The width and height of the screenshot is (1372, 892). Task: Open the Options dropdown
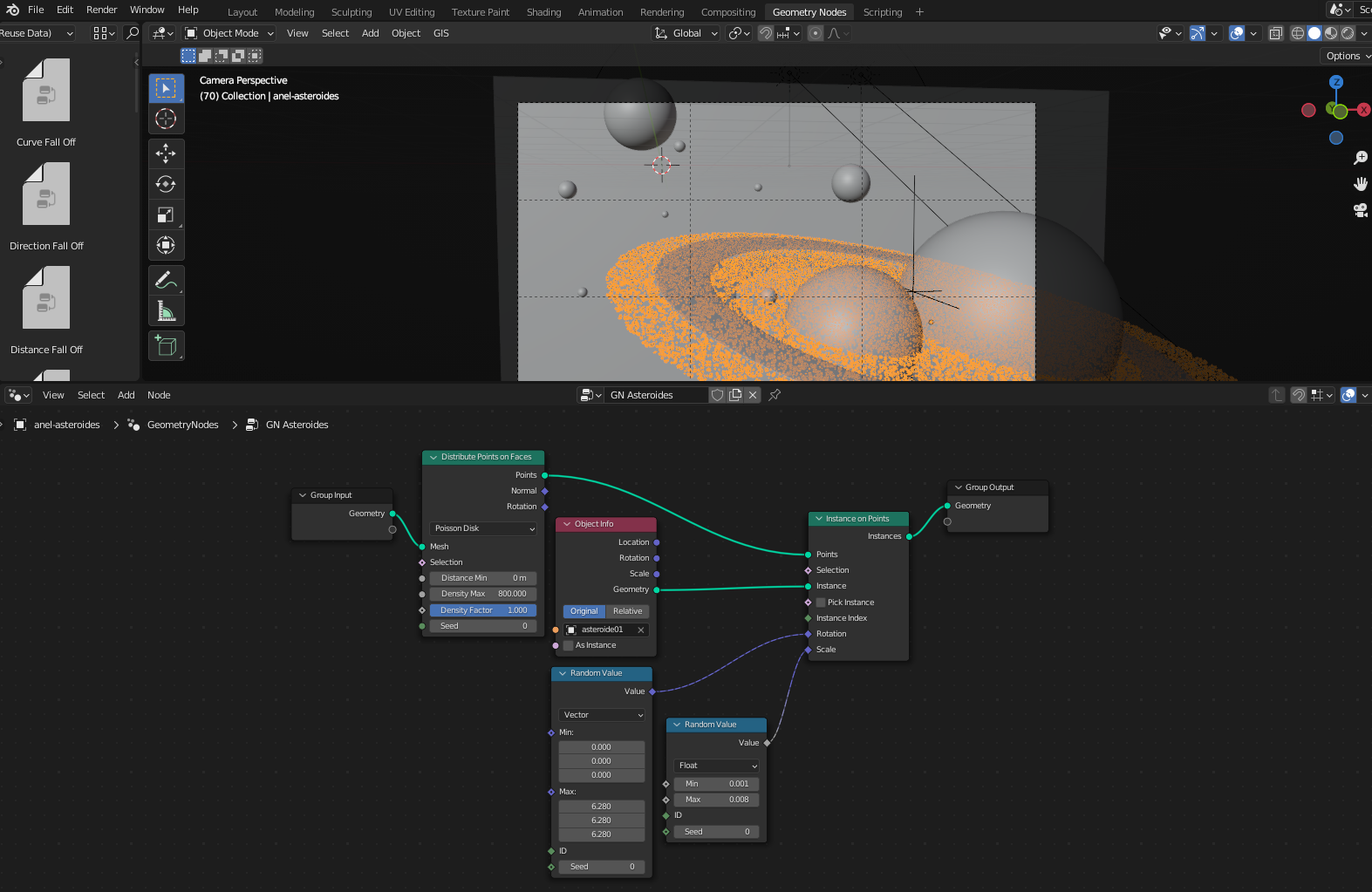coord(1347,56)
